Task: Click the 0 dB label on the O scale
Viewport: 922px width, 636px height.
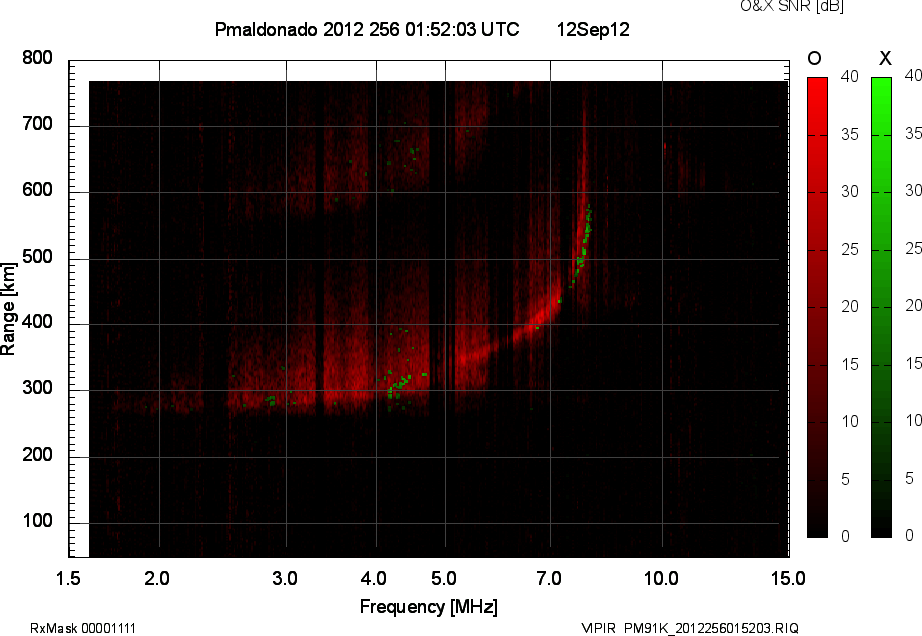Action: point(846,536)
